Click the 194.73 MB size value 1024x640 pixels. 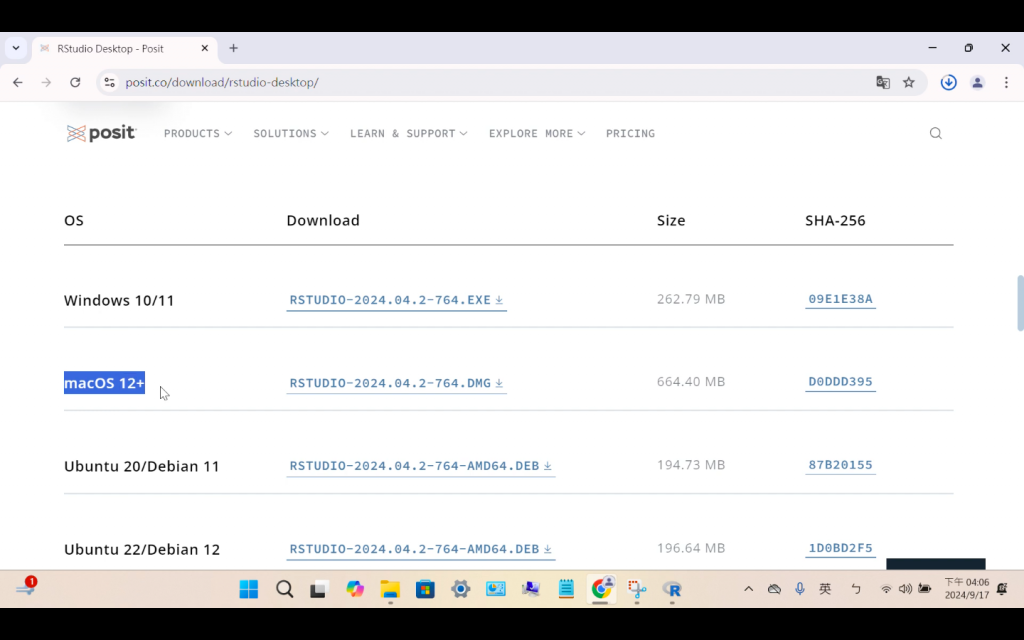coord(691,465)
